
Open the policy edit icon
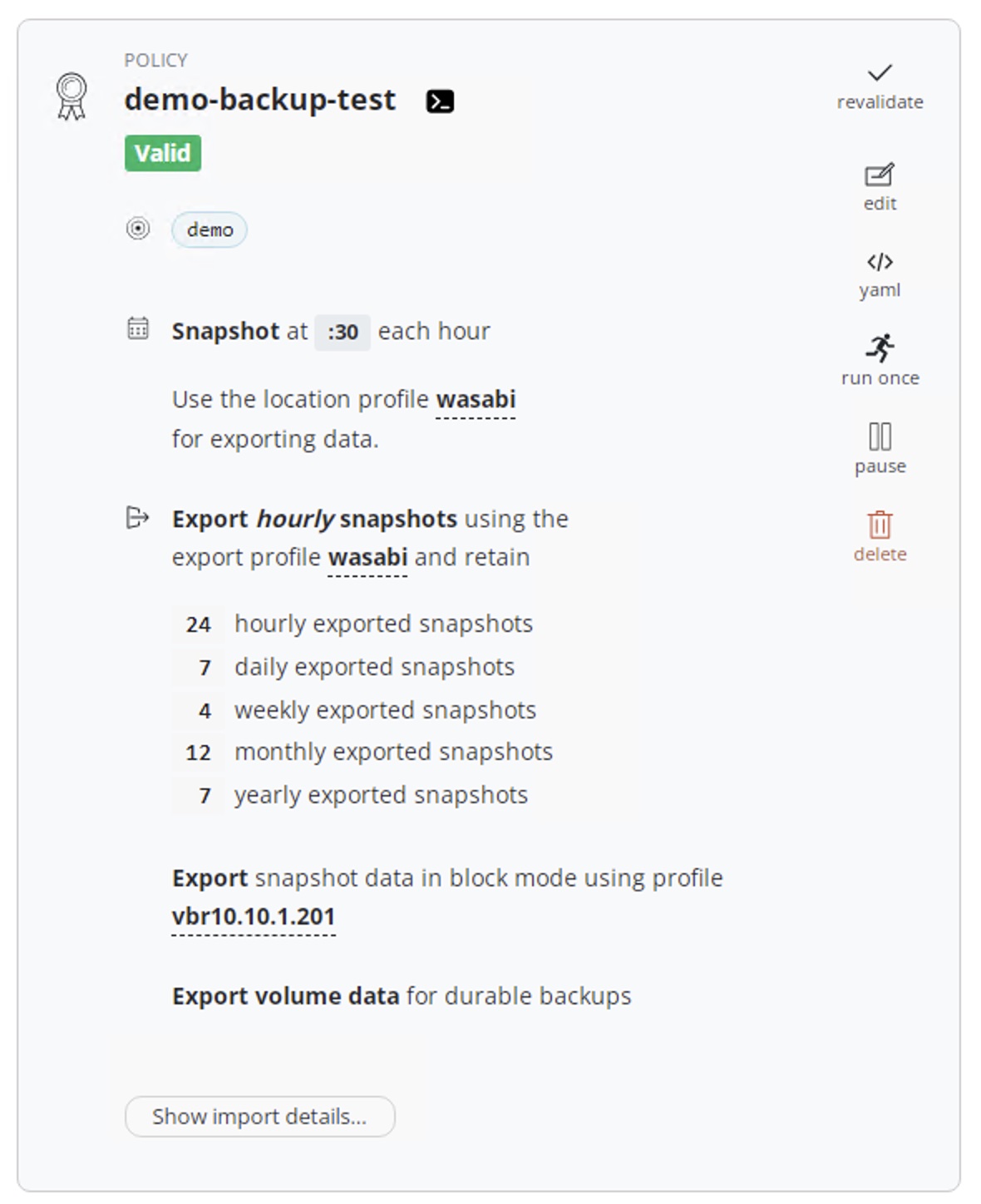(880, 175)
